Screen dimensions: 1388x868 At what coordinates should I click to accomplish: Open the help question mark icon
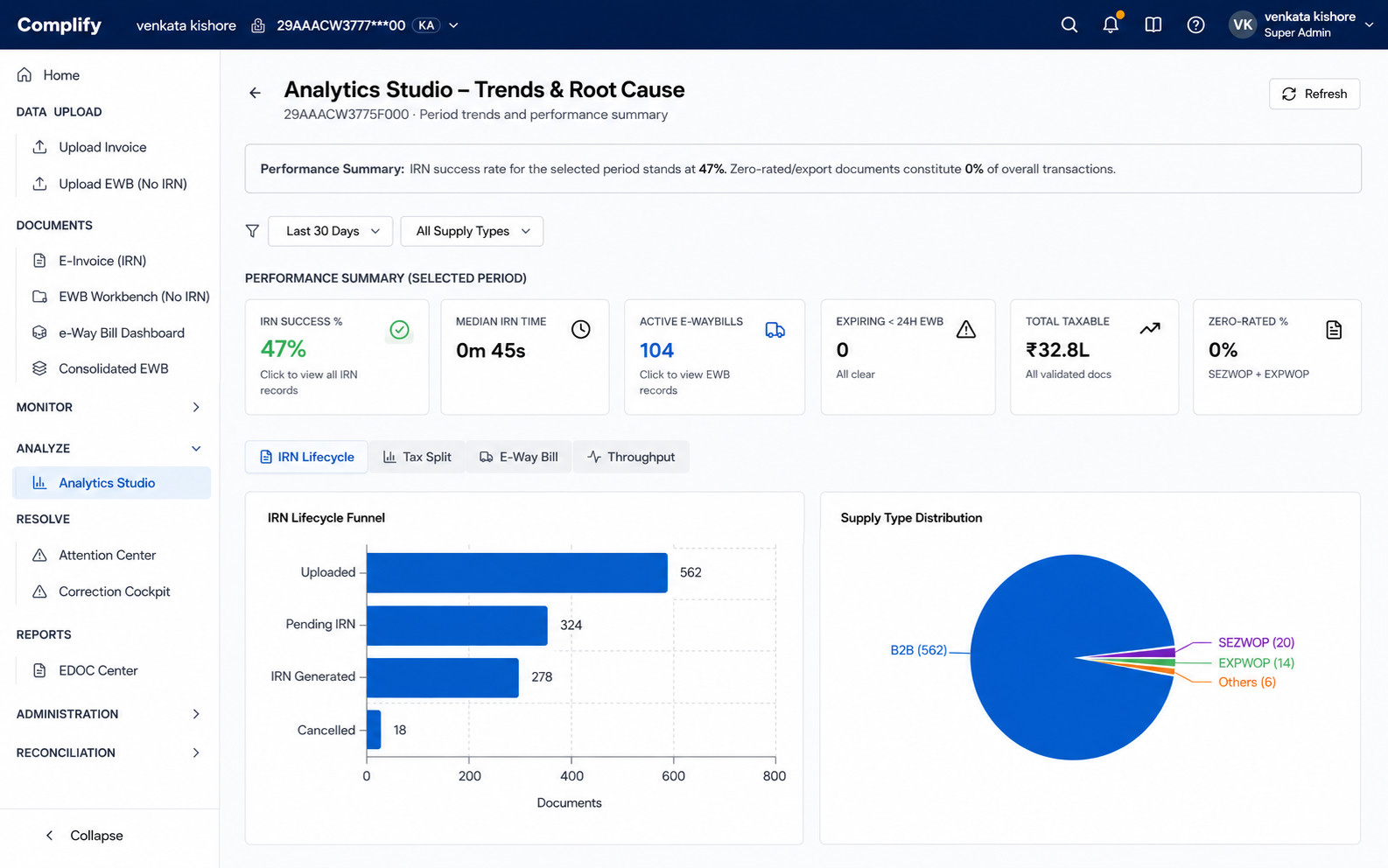(1195, 24)
